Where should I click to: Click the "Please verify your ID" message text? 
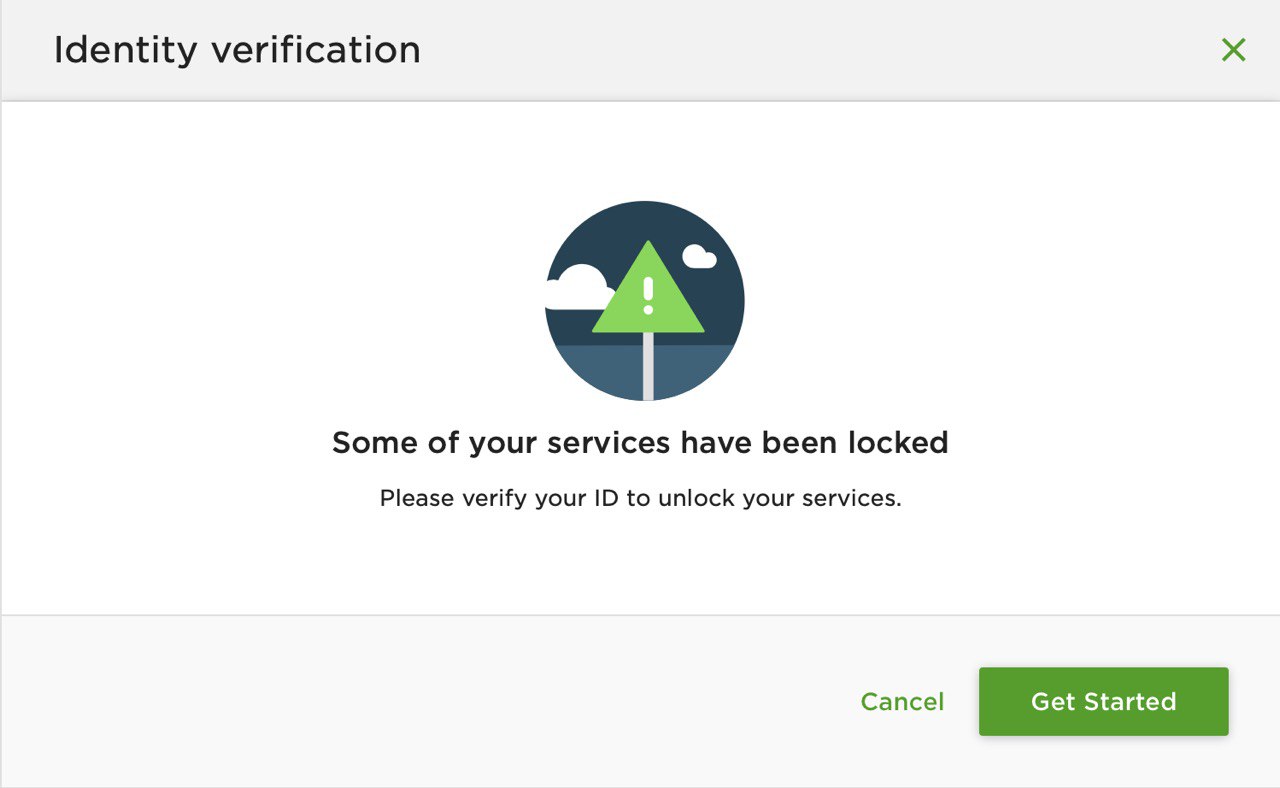(640, 498)
